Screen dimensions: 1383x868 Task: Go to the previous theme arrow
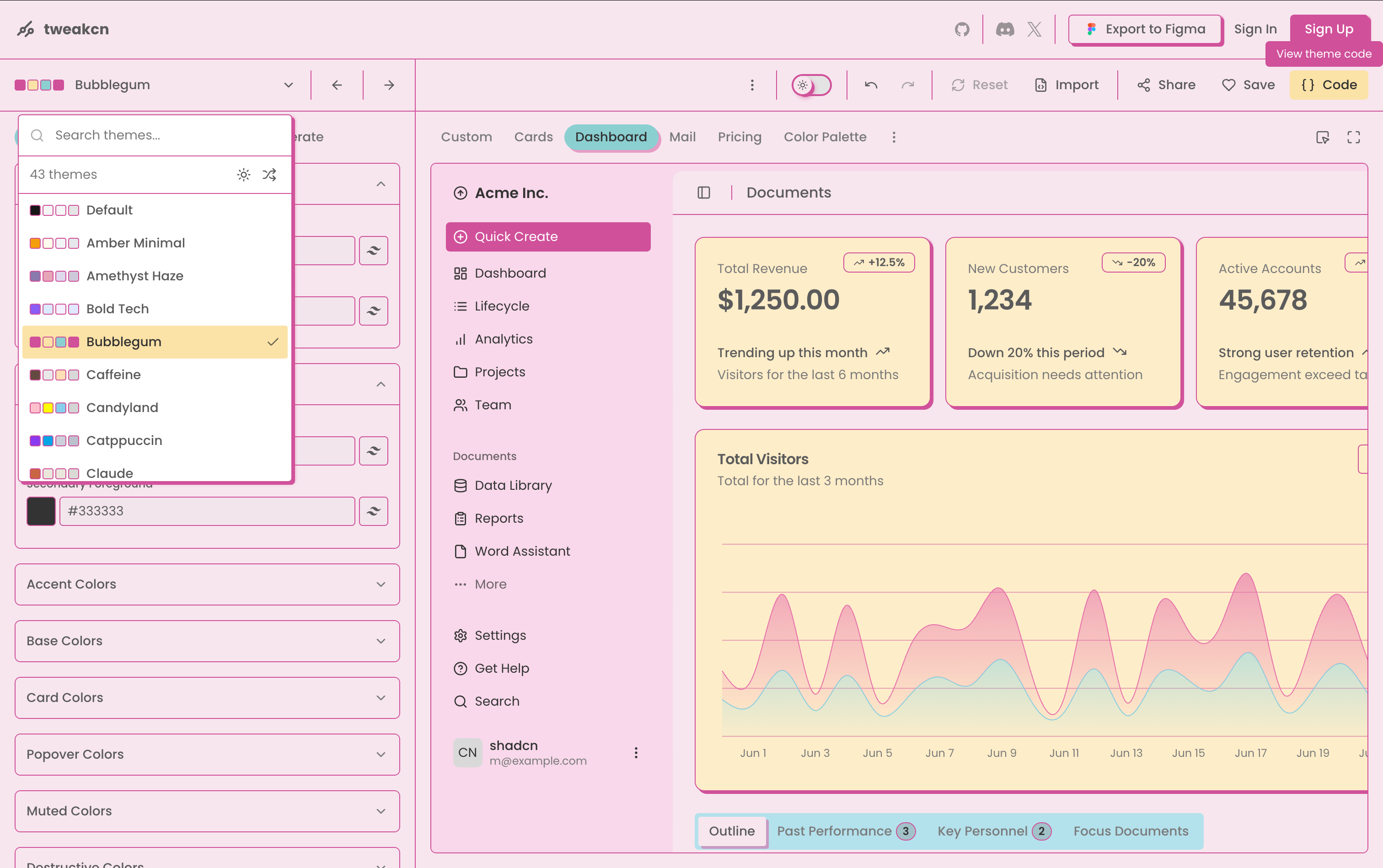tap(337, 85)
